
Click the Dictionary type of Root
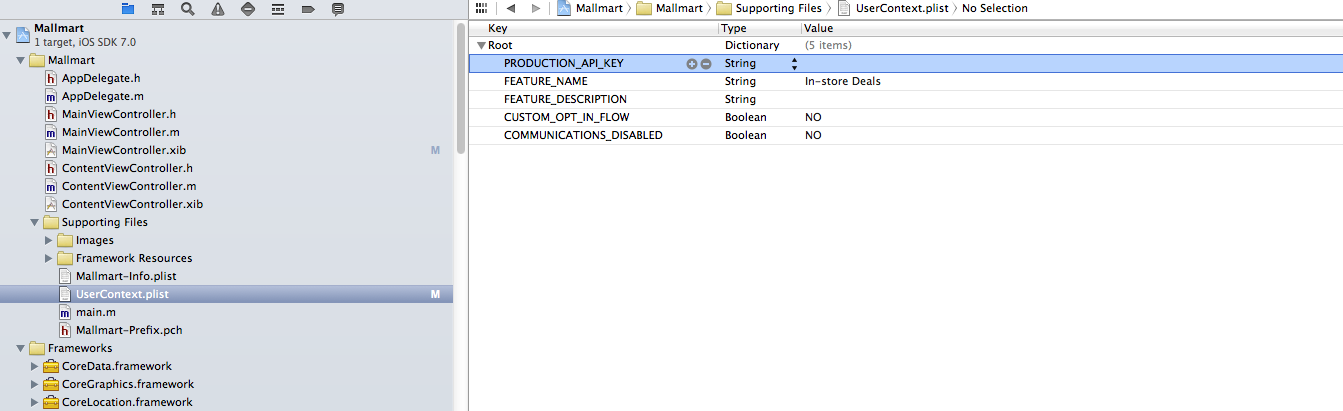751,45
